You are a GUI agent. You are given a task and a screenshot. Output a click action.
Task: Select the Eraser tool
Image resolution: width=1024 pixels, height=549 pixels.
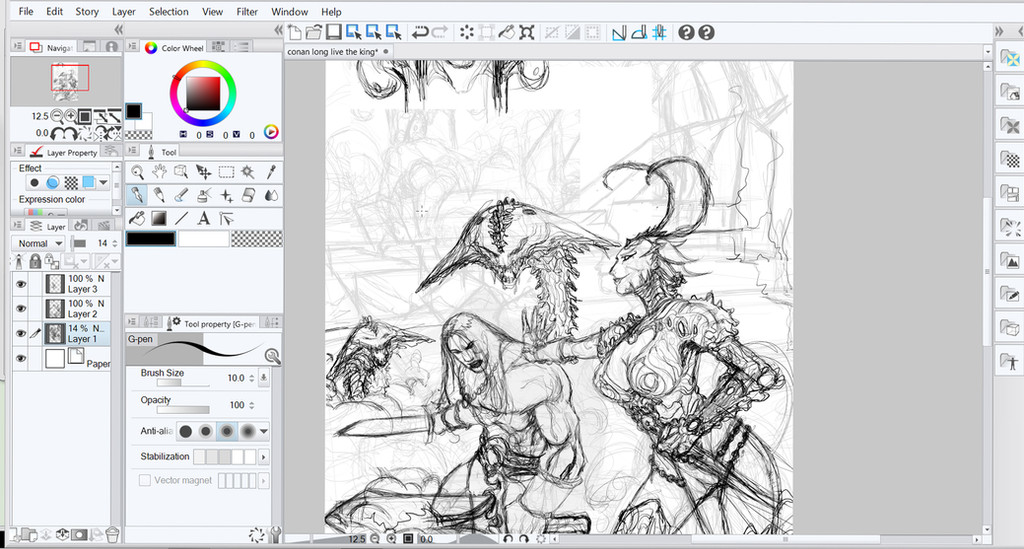pyautogui.click(x=248, y=195)
